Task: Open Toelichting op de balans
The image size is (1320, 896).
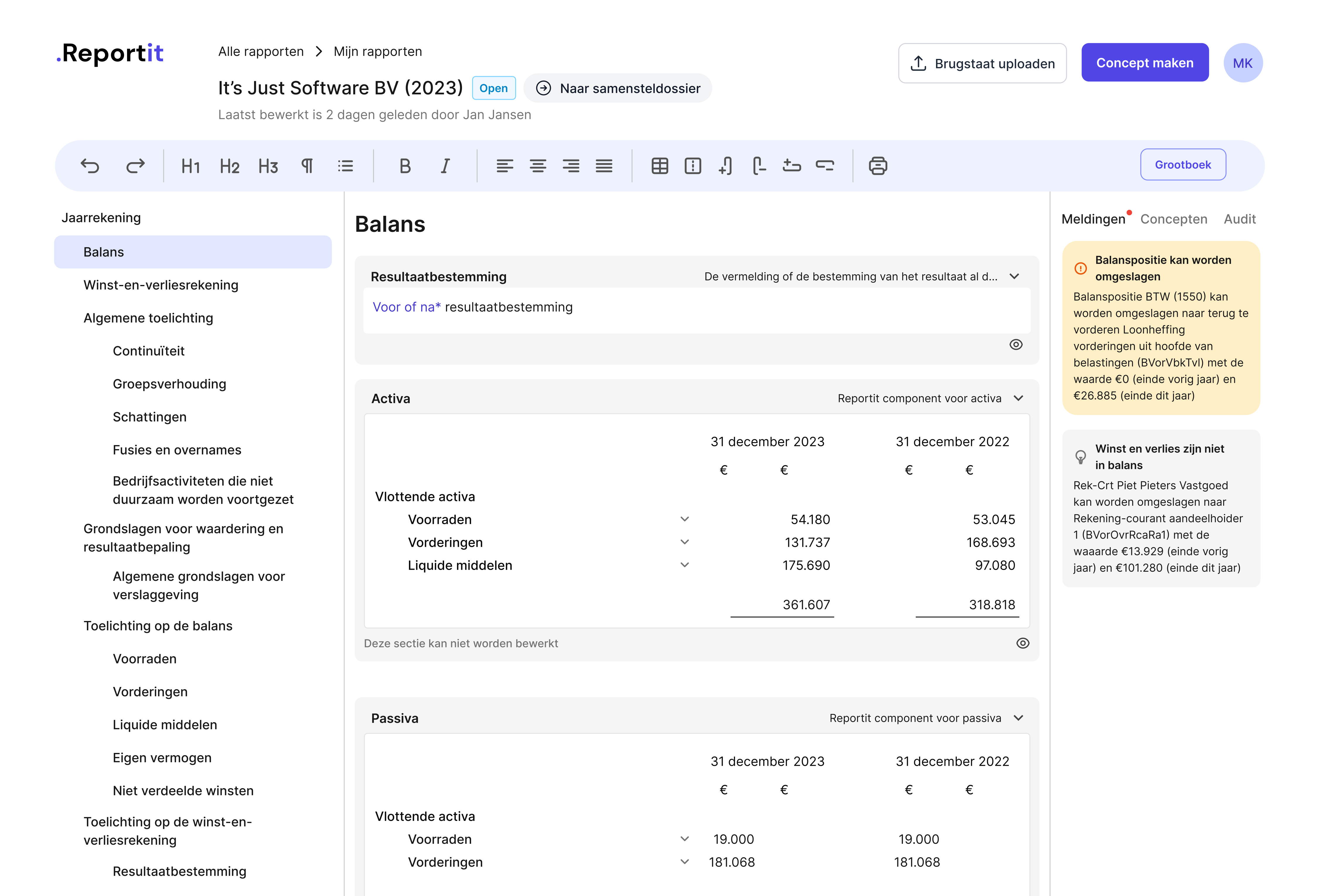Action: click(x=158, y=626)
